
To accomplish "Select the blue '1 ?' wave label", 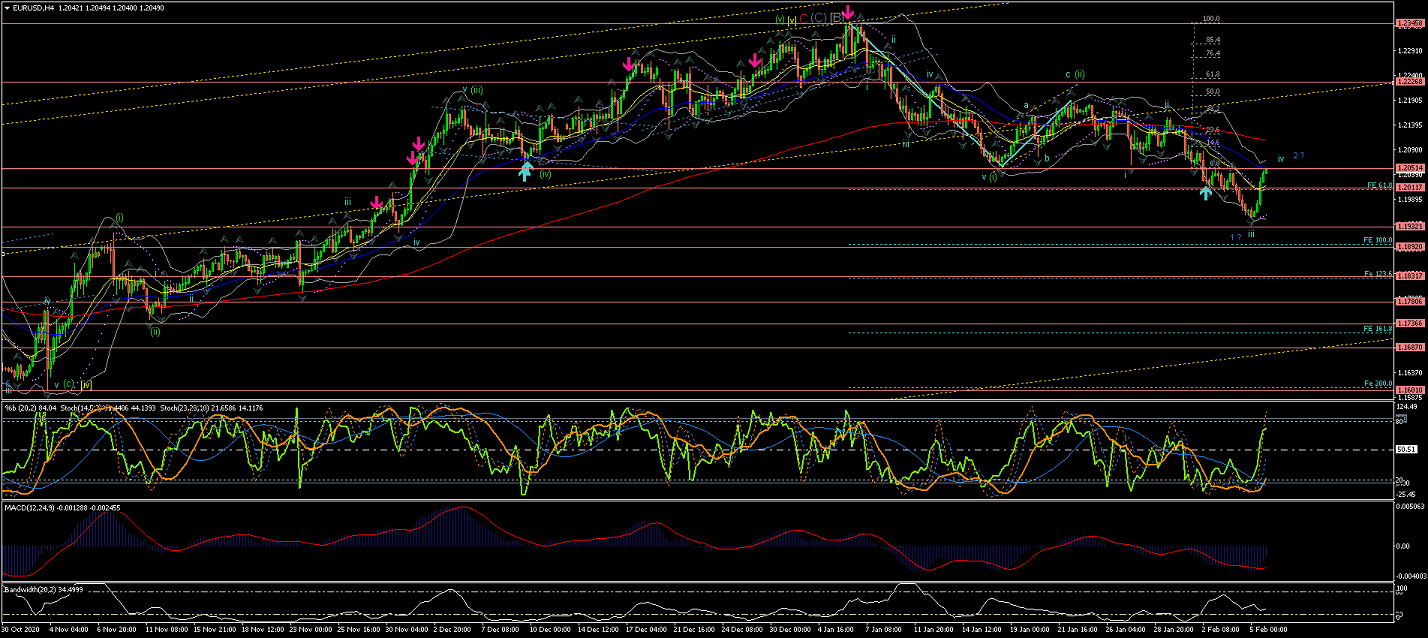I will pyautogui.click(x=1236, y=237).
